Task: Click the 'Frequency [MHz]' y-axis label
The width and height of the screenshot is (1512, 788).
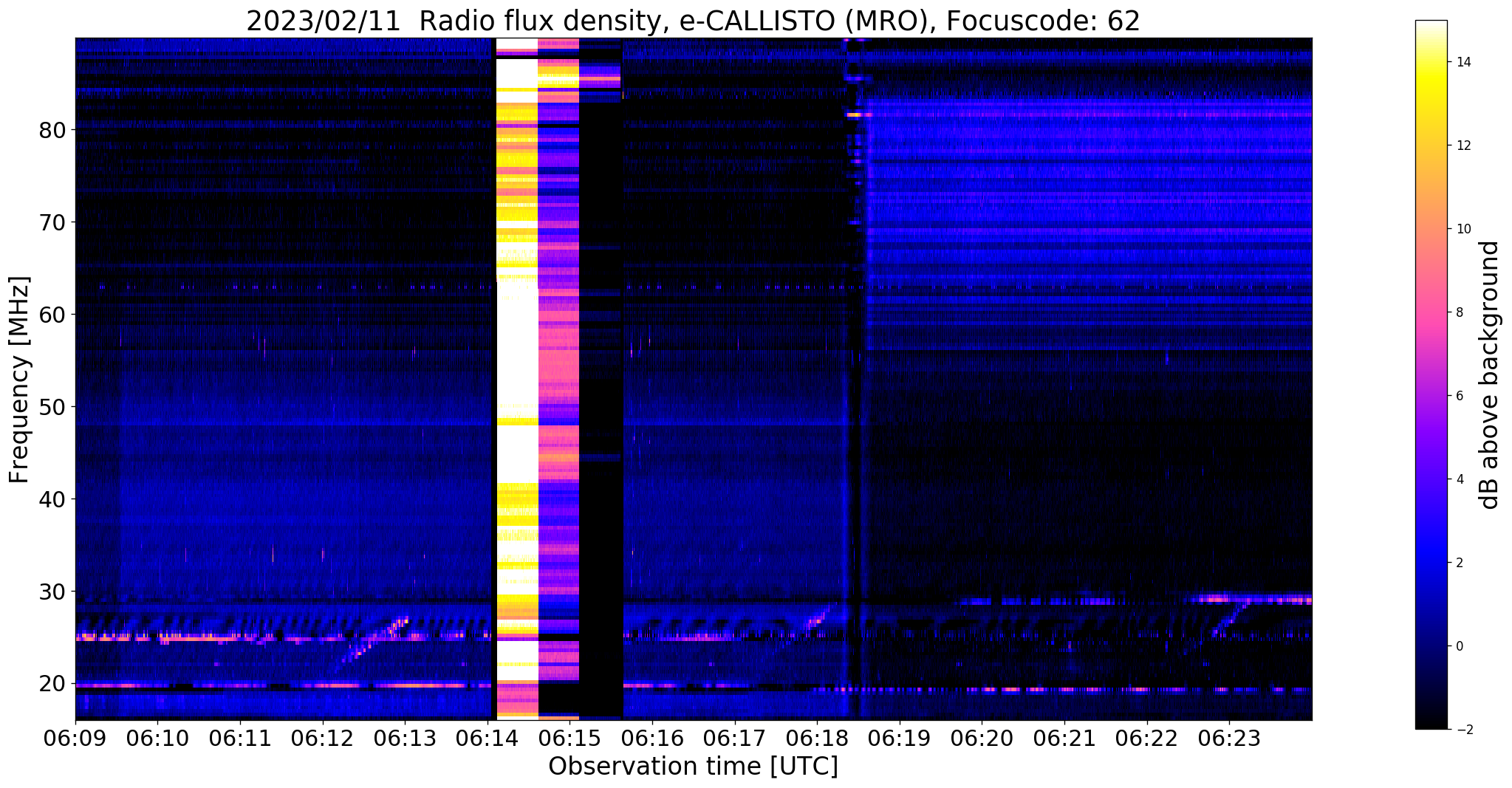Action: [x=20, y=379]
